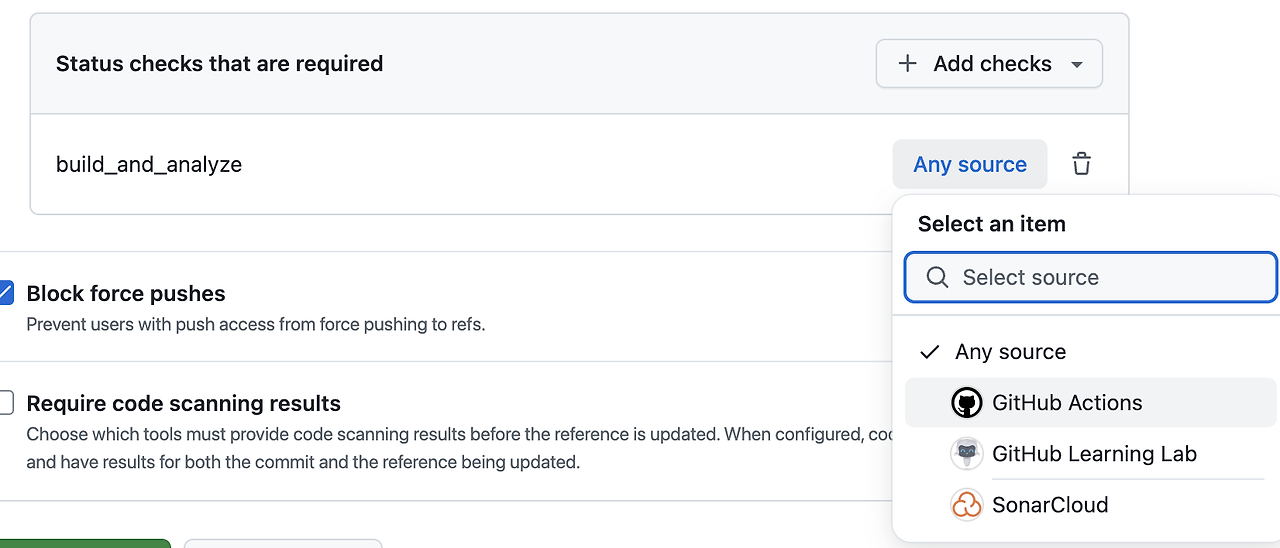Click the Block force pushes label
This screenshot has width=1280, height=548.
(126, 294)
